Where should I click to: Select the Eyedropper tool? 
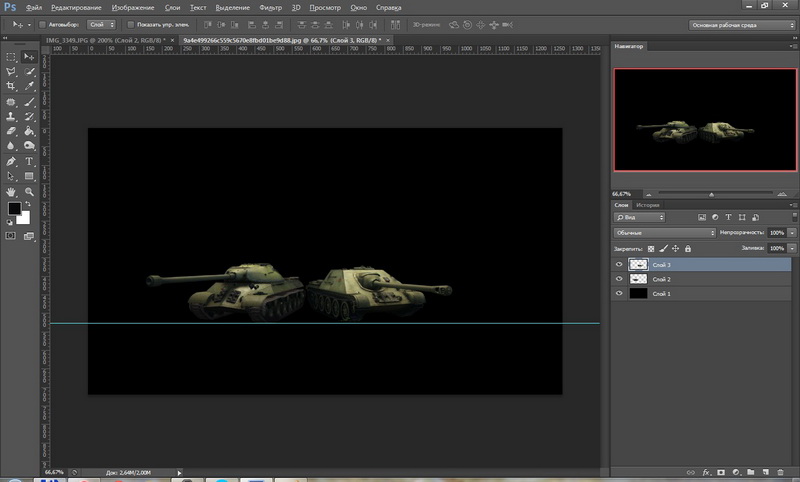(x=29, y=87)
